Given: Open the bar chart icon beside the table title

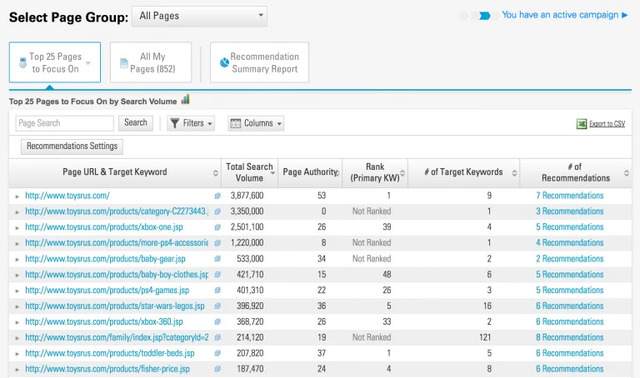Looking at the screenshot, I should click(185, 99).
